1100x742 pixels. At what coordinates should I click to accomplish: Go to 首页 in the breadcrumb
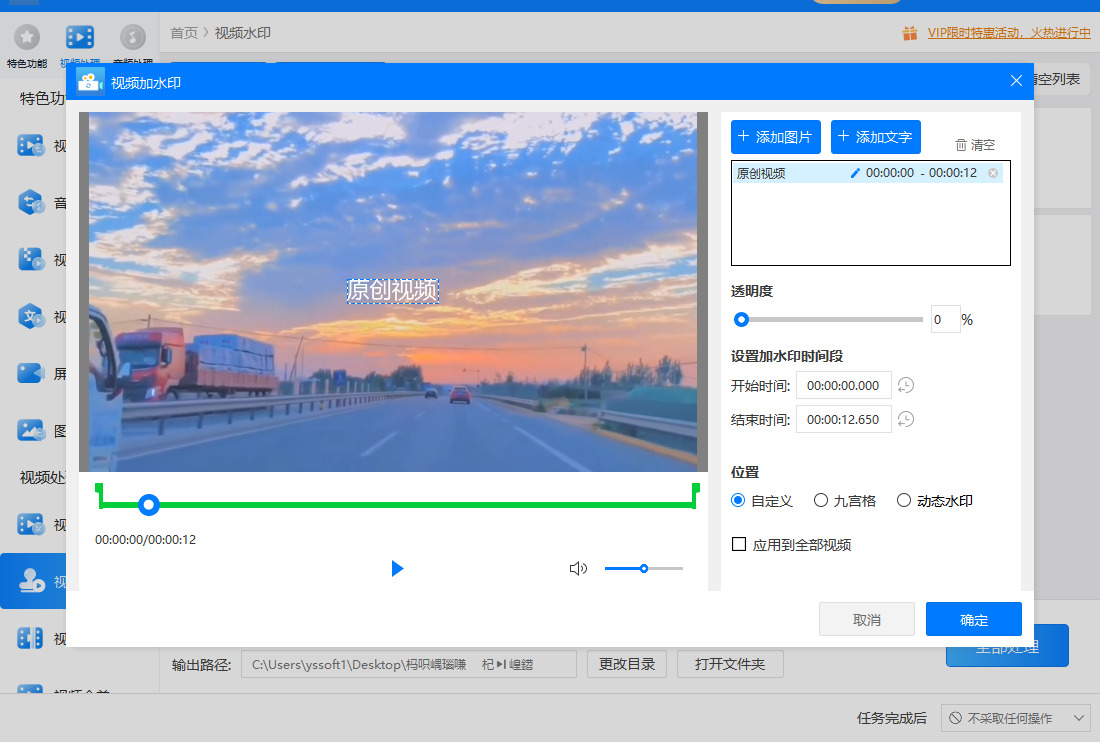click(184, 33)
